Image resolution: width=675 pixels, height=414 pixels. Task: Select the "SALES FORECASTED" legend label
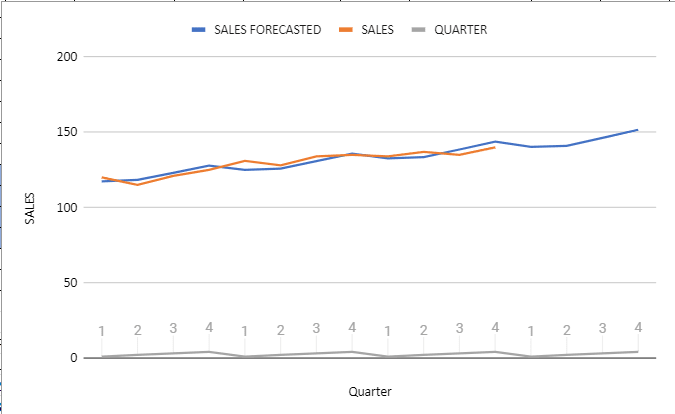pos(267,31)
